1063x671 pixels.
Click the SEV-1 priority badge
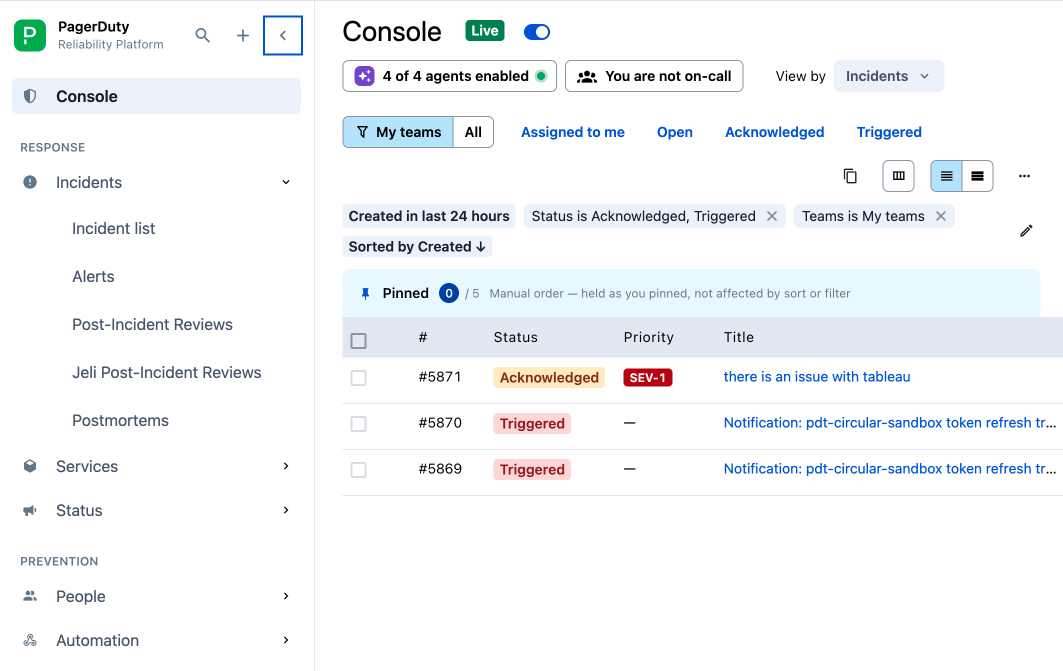click(x=647, y=378)
